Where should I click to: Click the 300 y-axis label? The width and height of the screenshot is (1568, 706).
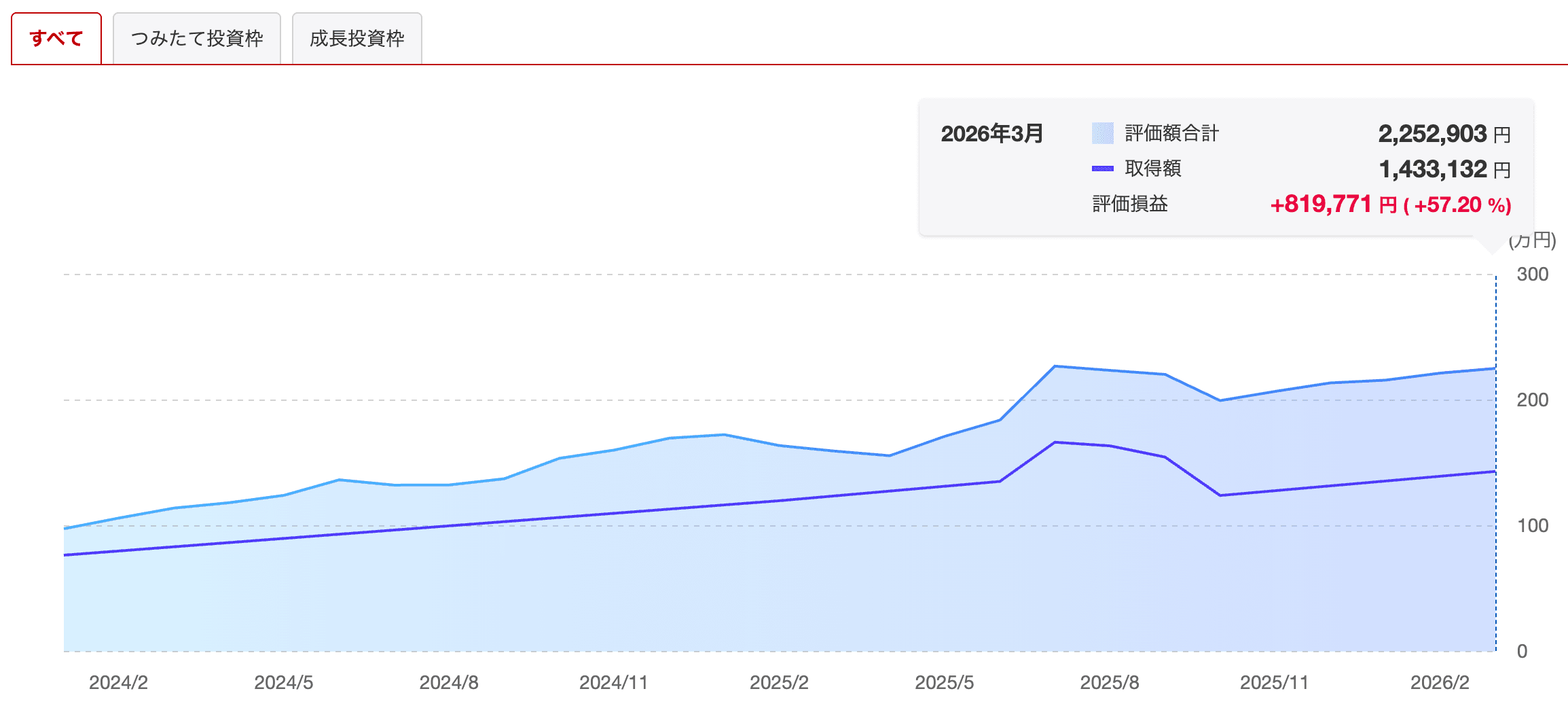[x=1532, y=275]
